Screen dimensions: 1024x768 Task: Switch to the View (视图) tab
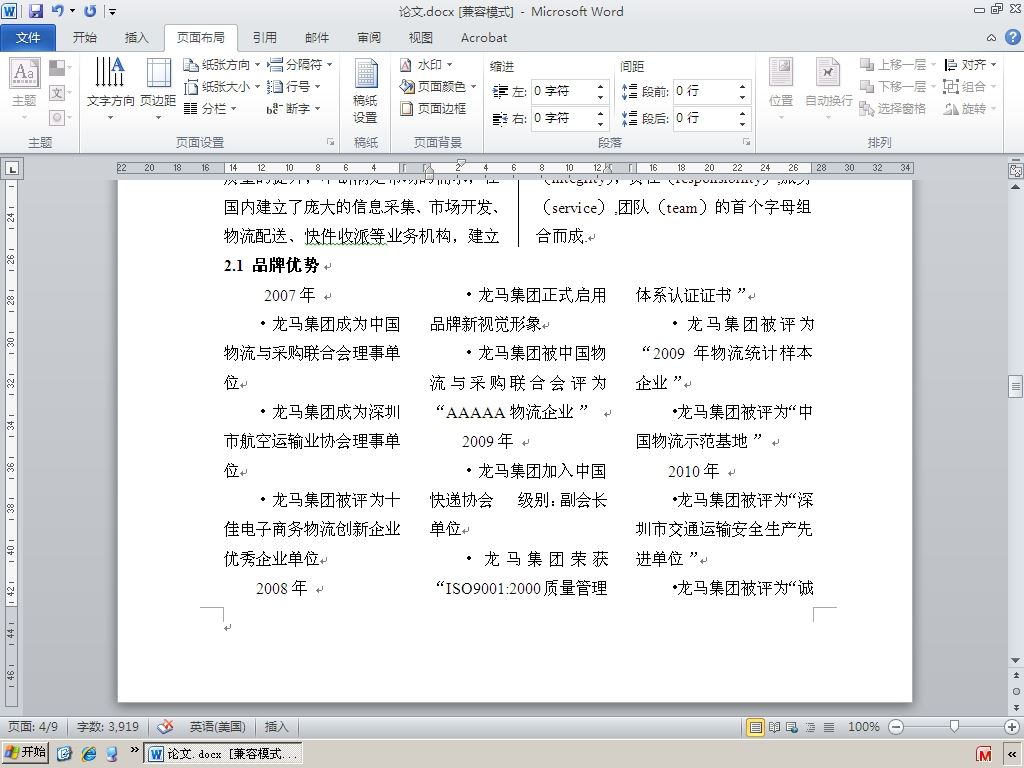click(x=421, y=38)
